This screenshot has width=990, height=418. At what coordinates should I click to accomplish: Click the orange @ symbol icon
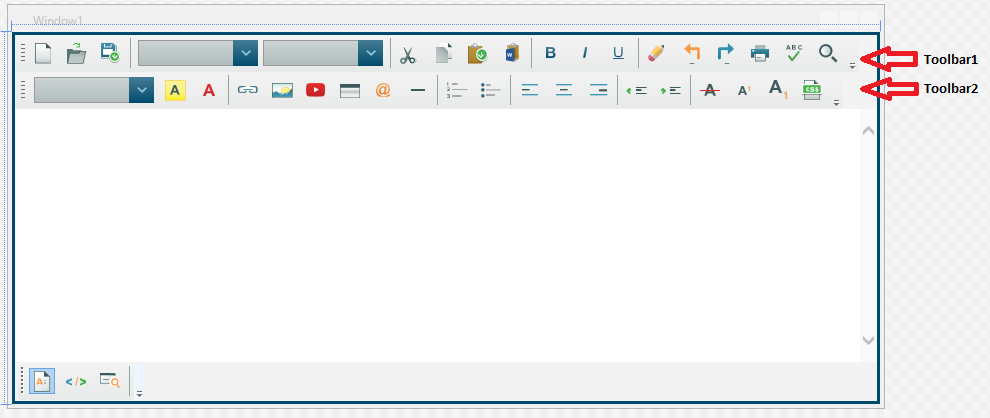(x=383, y=90)
